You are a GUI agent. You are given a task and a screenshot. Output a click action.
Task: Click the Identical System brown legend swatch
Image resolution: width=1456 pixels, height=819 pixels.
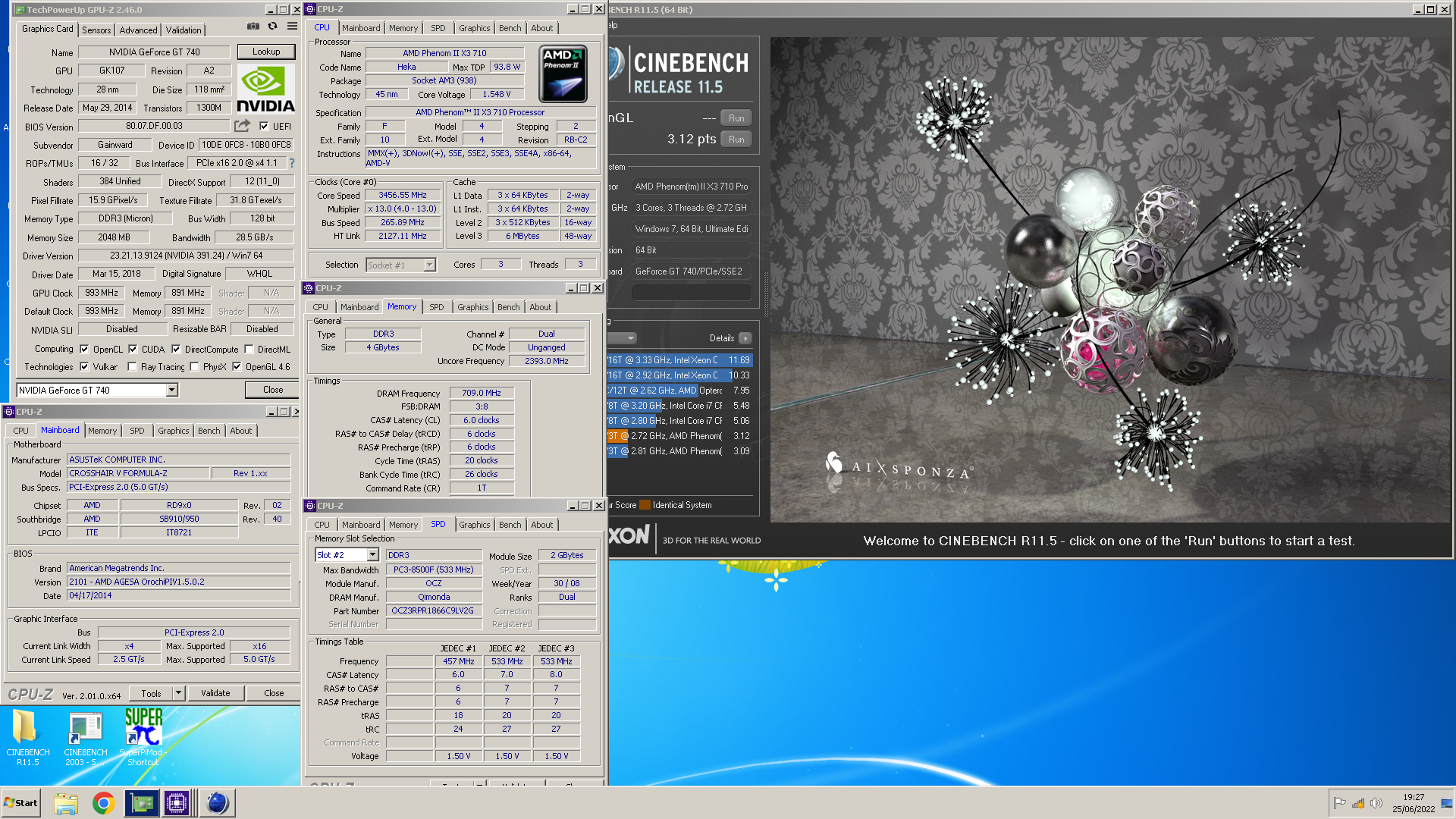pyautogui.click(x=645, y=505)
